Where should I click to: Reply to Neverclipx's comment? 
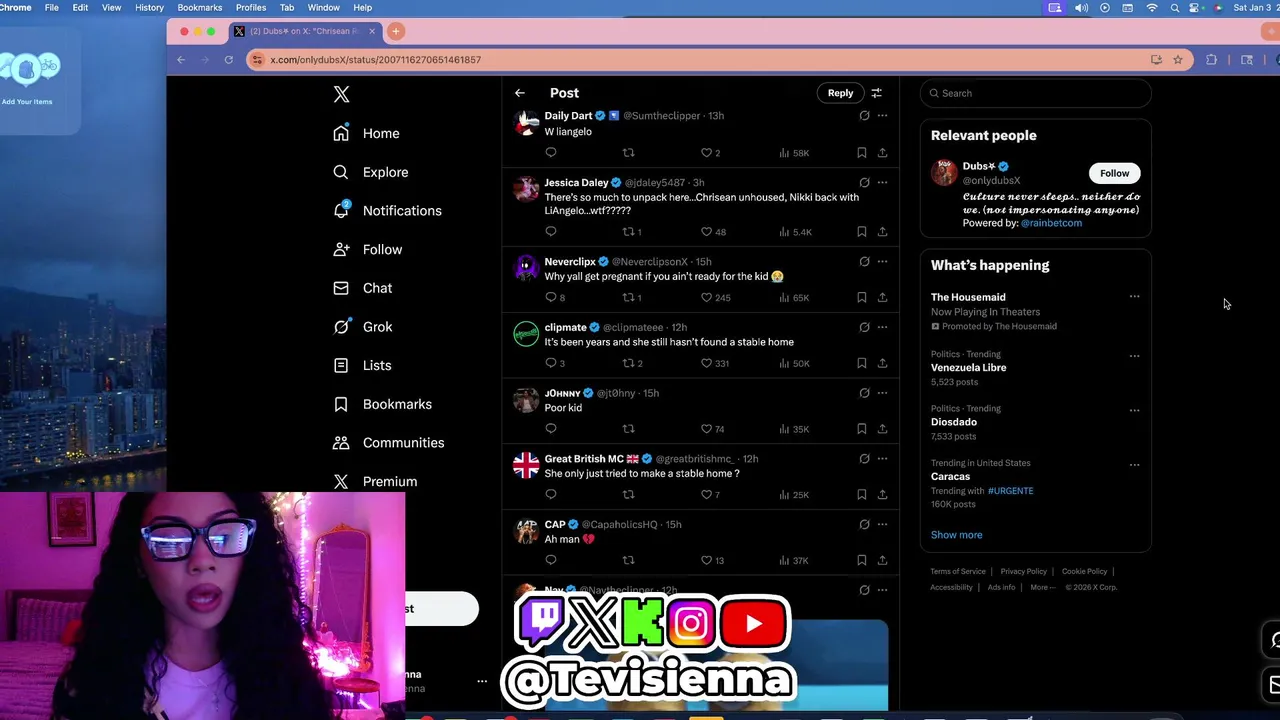click(551, 298)
